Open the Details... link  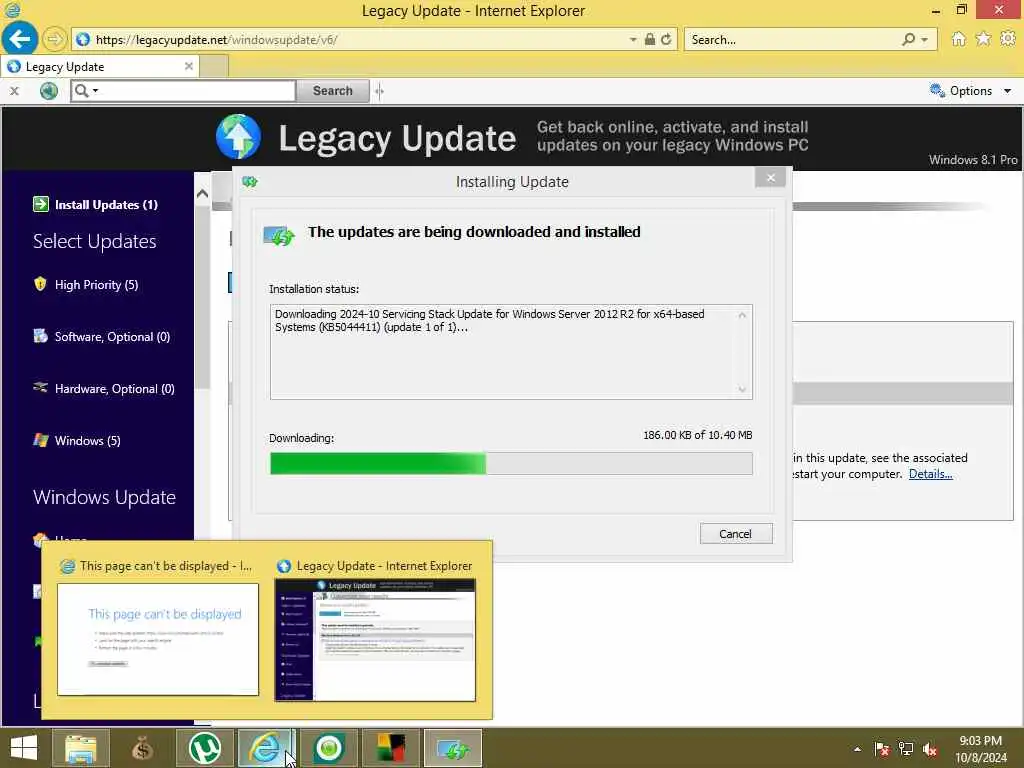point(931,474)
